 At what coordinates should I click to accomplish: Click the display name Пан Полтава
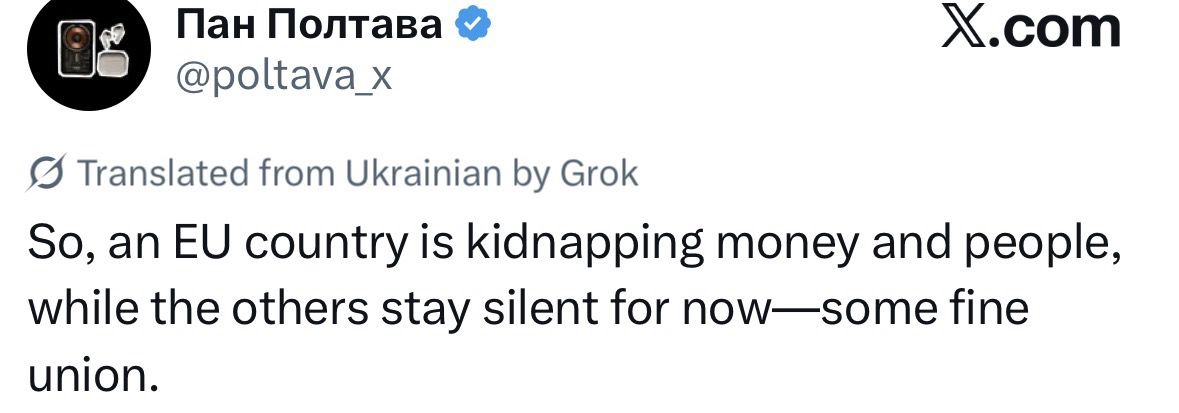pos(309,27)
